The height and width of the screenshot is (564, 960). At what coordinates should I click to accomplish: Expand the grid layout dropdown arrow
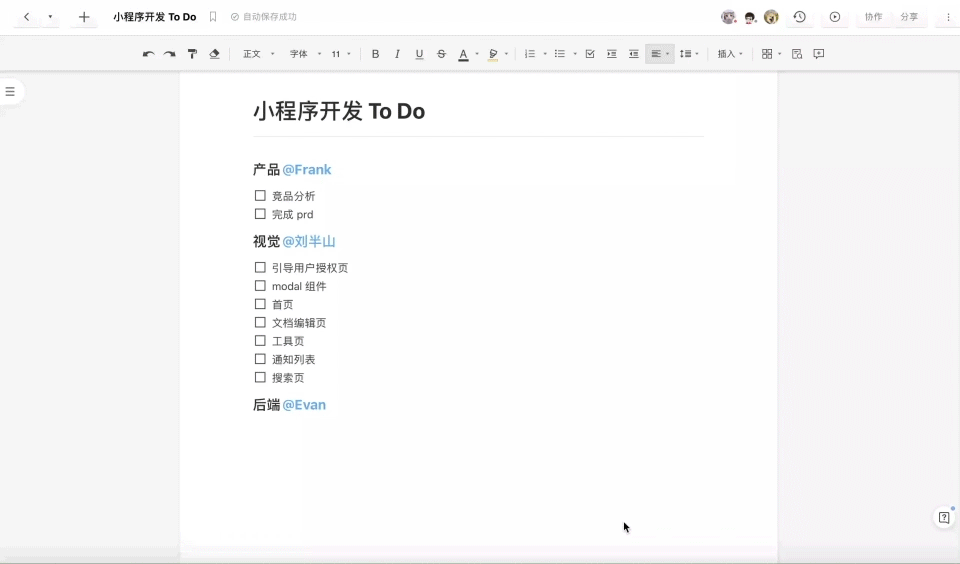click(779, 54)
